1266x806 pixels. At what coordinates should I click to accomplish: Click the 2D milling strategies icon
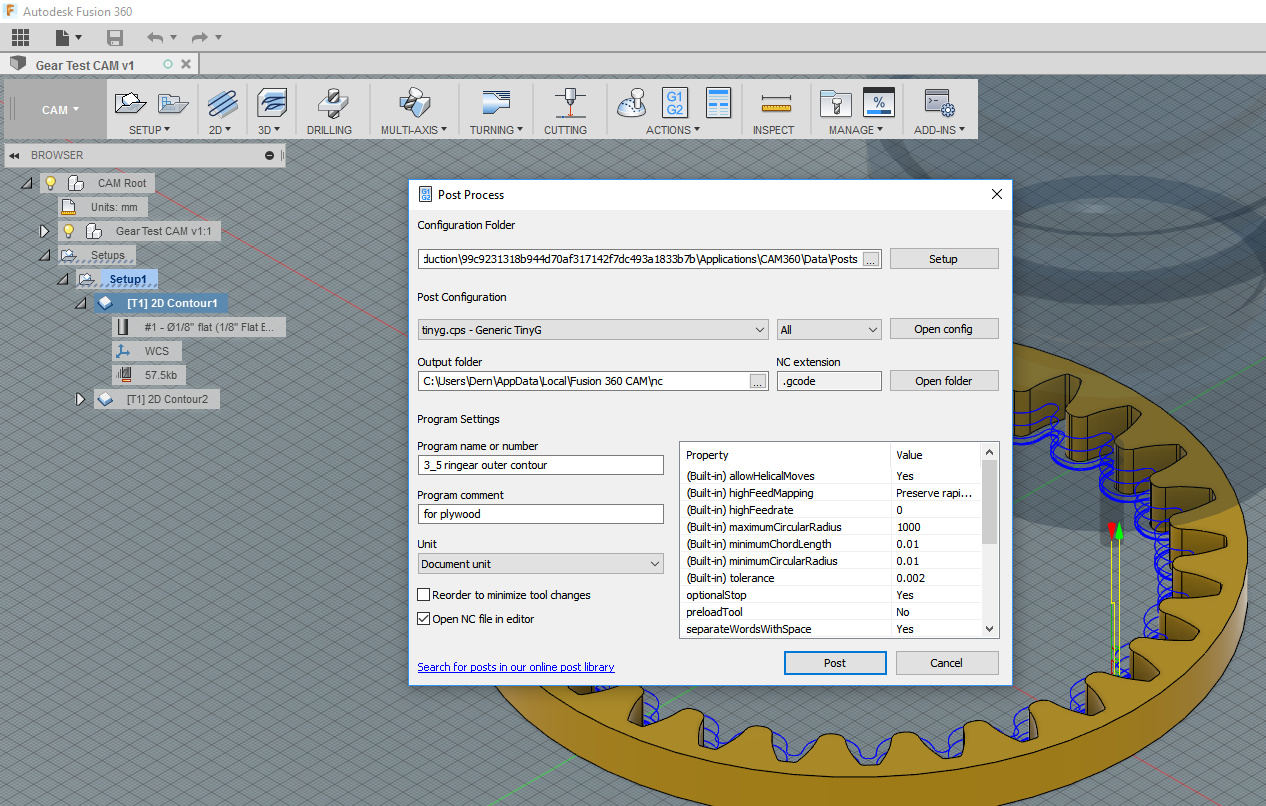[x=222, y=102]
